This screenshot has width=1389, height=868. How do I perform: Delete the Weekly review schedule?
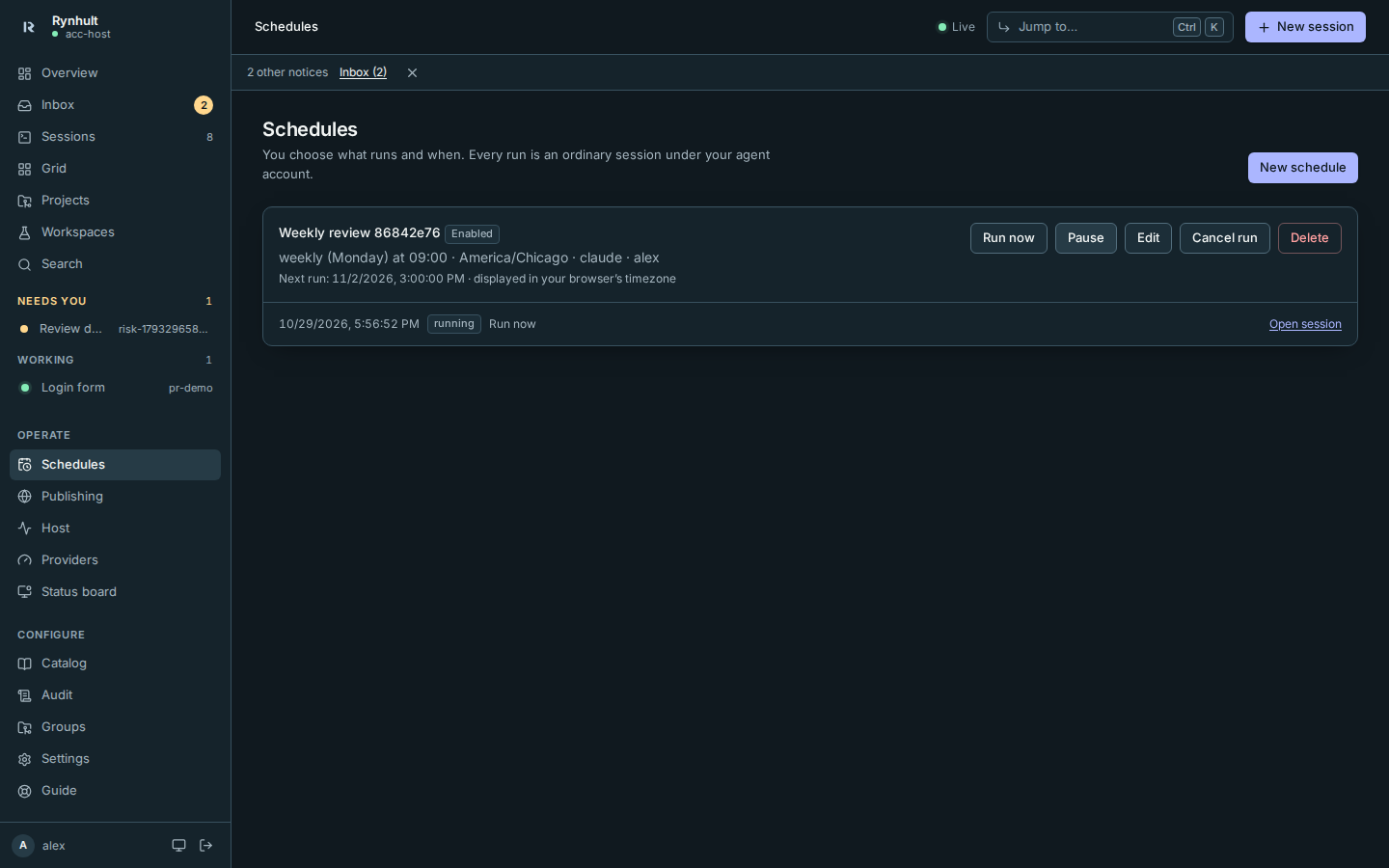pos(1309,238)
